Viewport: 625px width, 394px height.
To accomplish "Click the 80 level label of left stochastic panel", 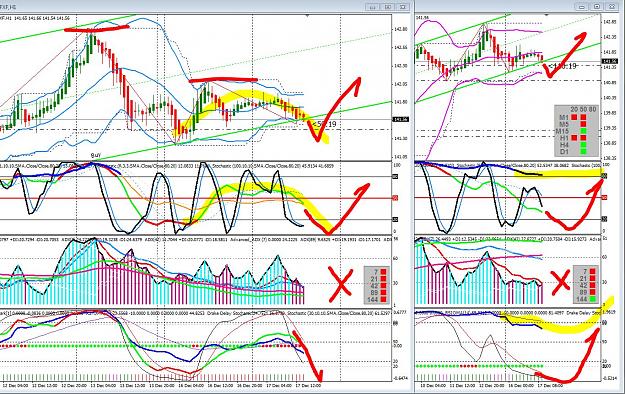I will [395, 176].
